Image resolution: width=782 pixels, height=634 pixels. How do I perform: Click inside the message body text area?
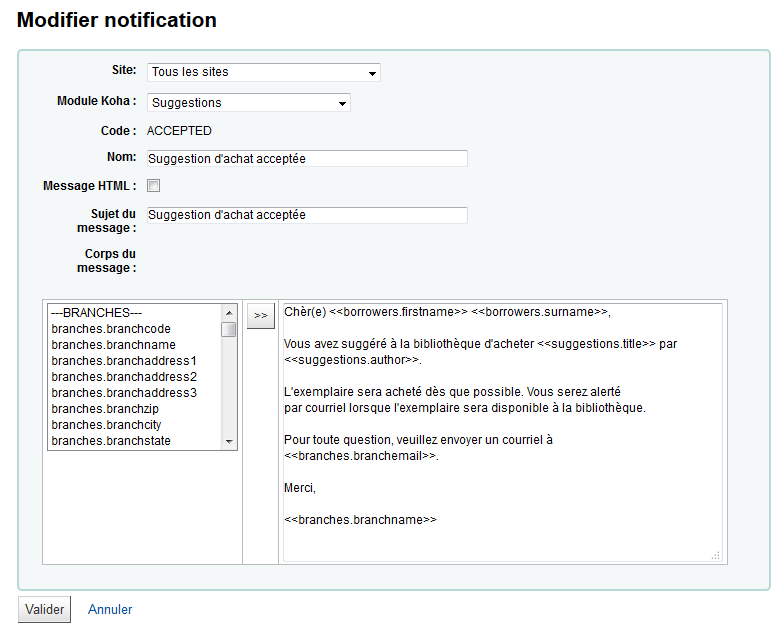coord(503,432)
